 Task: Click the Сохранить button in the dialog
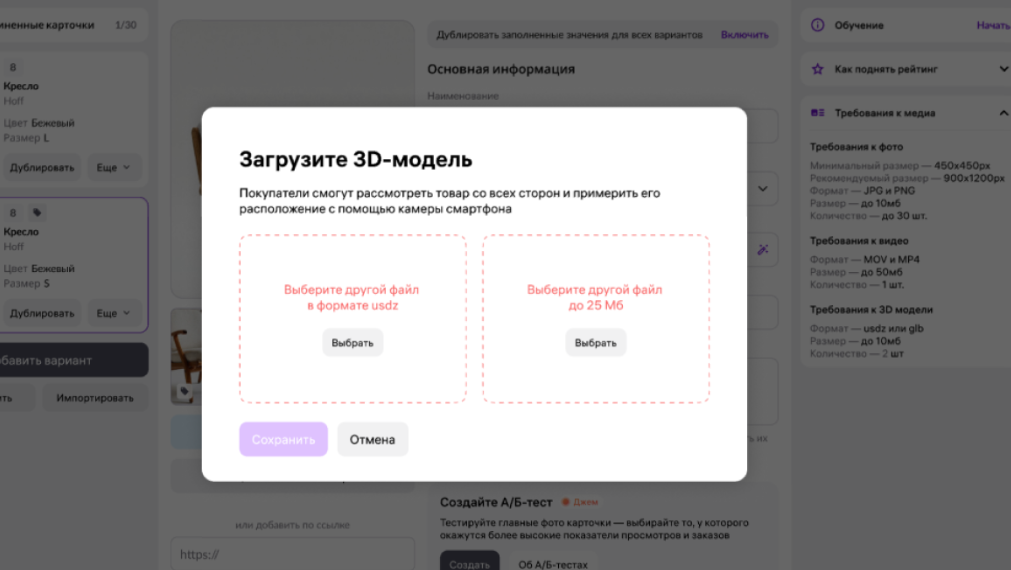pyautogui.click(x=284, y=440)
